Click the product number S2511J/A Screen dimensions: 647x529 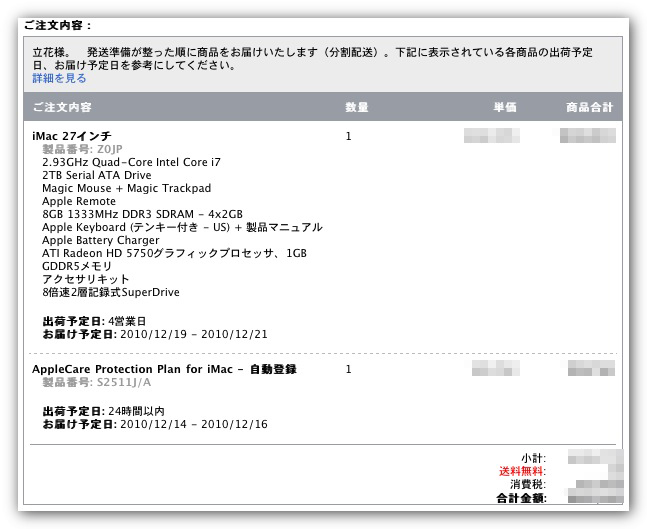[124, 383]
